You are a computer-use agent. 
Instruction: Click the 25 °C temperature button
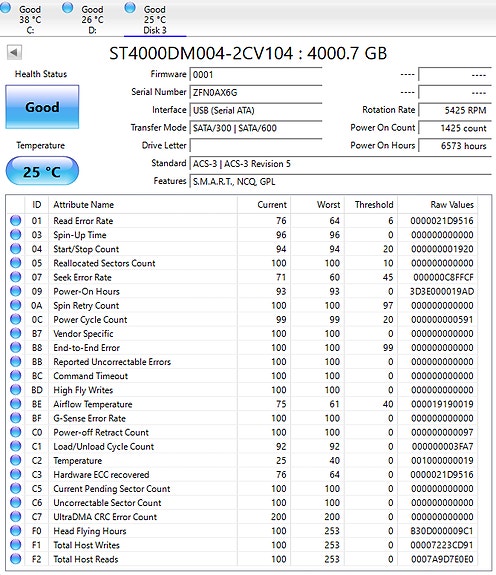pyautogui.click(x=42, y=172)
